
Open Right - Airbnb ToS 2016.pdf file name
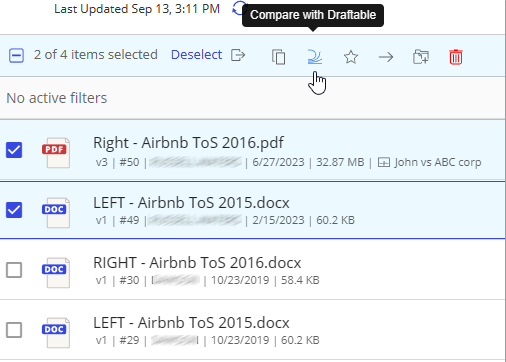(x=188, y=143)
